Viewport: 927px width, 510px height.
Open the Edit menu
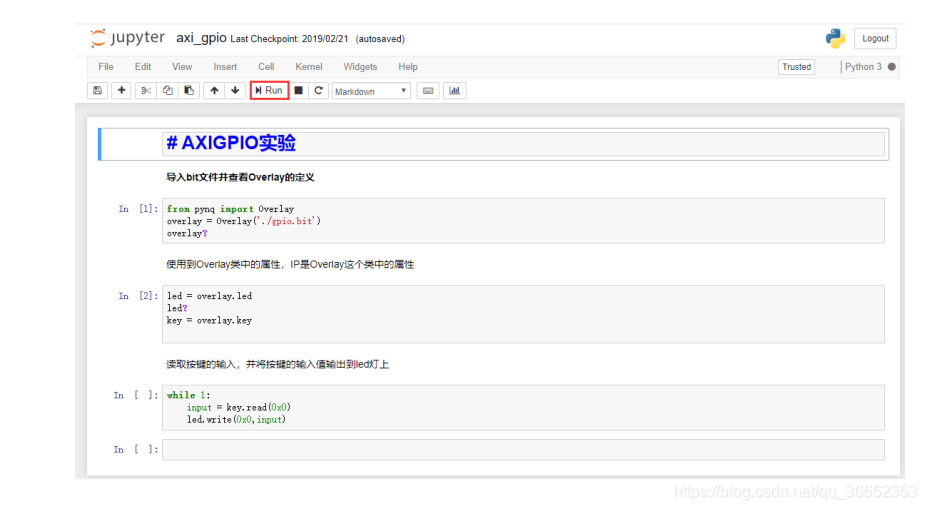pyautogui.click(x=142, y=67)
